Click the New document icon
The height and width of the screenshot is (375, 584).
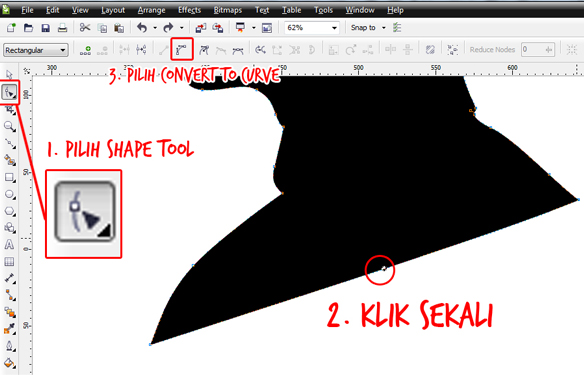(11, 28)
